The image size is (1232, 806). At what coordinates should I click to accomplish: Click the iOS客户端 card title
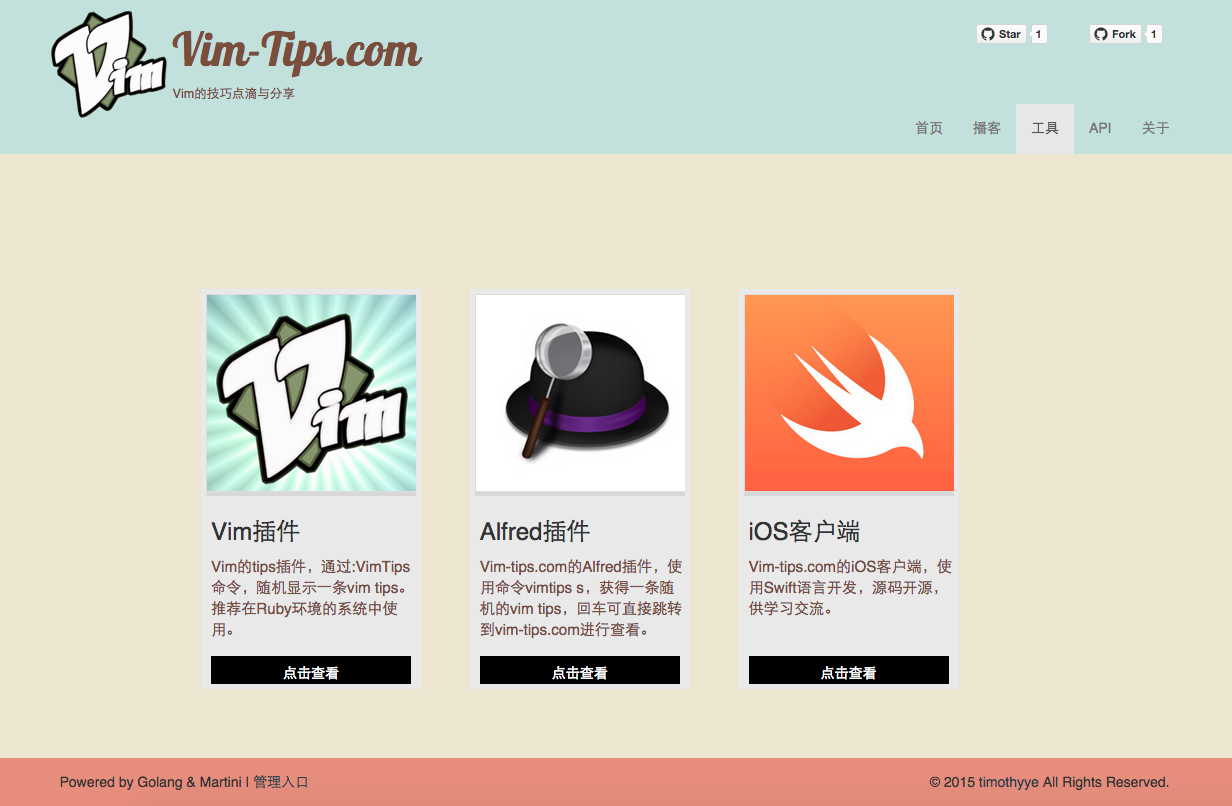click(x=805, y=531)
